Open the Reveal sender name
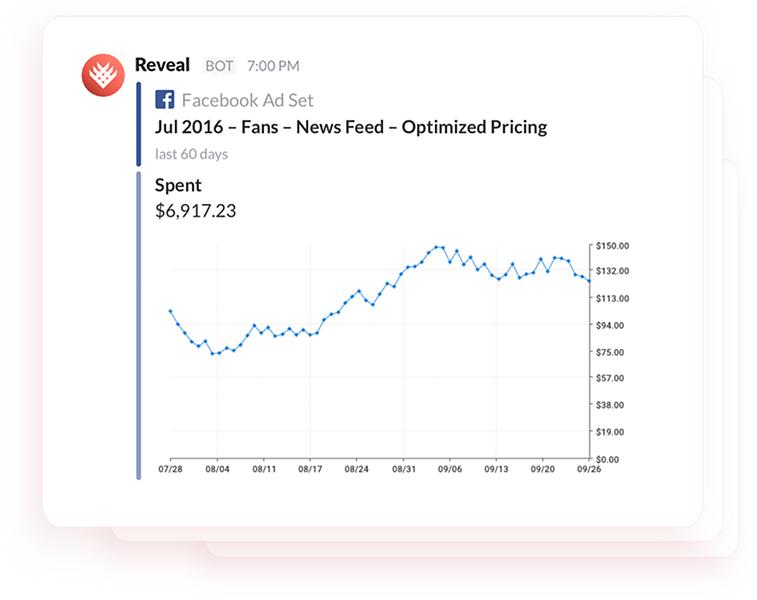The image size is (757, 600). click(162, 65)
